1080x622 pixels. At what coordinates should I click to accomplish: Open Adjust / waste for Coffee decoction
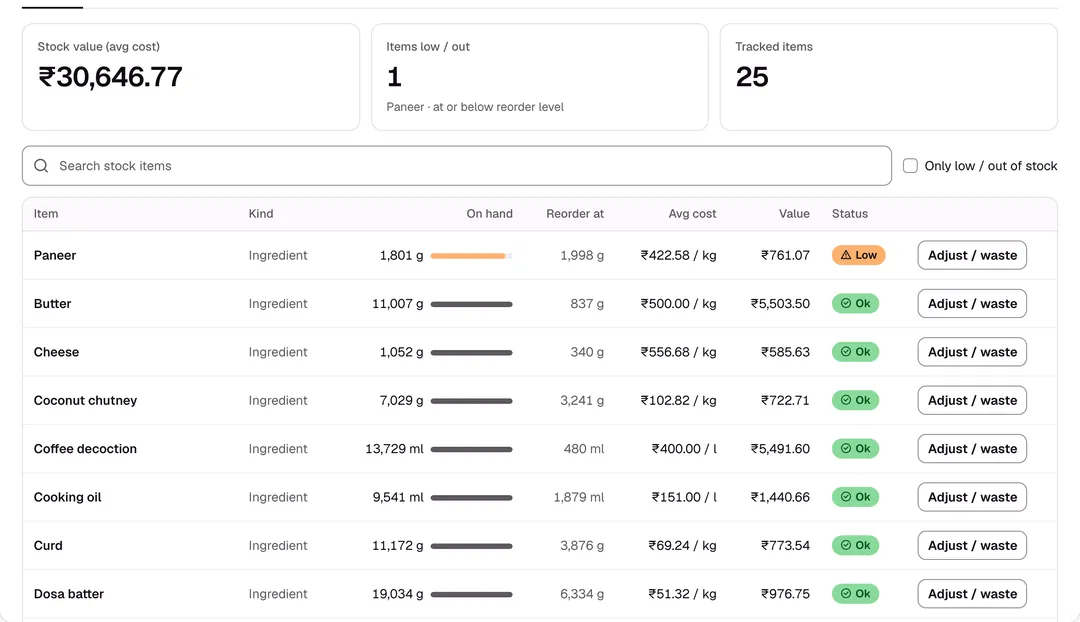tap(972, 448)
